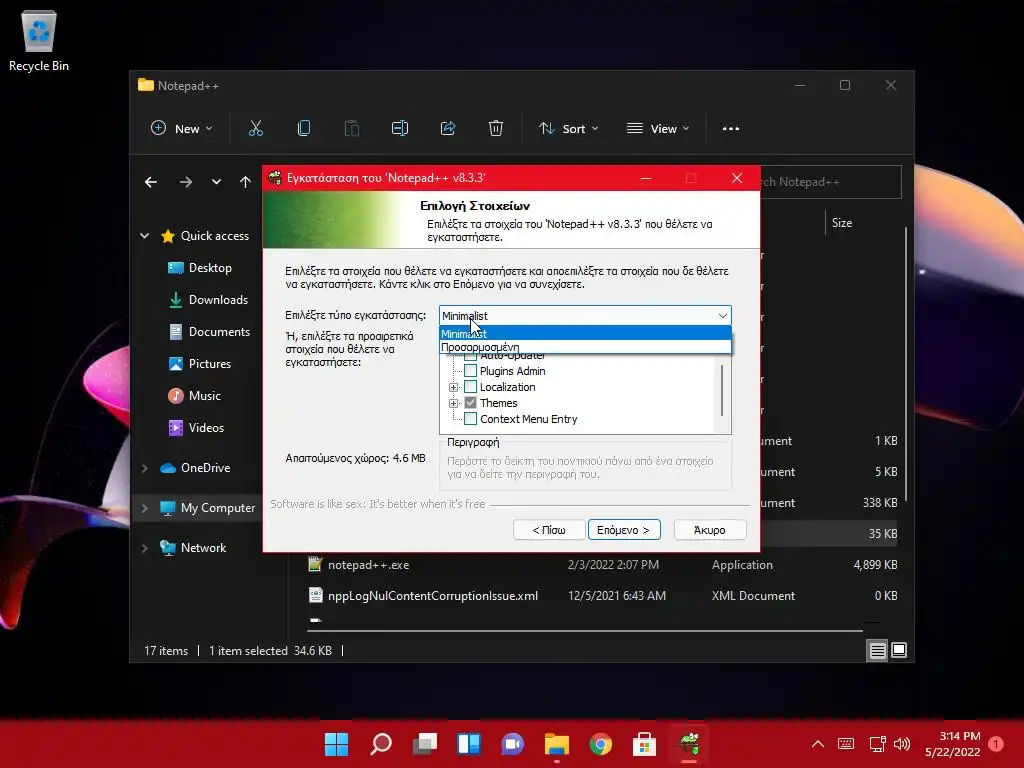Open the New dropdown in Explorer
Screen dimensions: 1024x768
[x=182, y=129]
